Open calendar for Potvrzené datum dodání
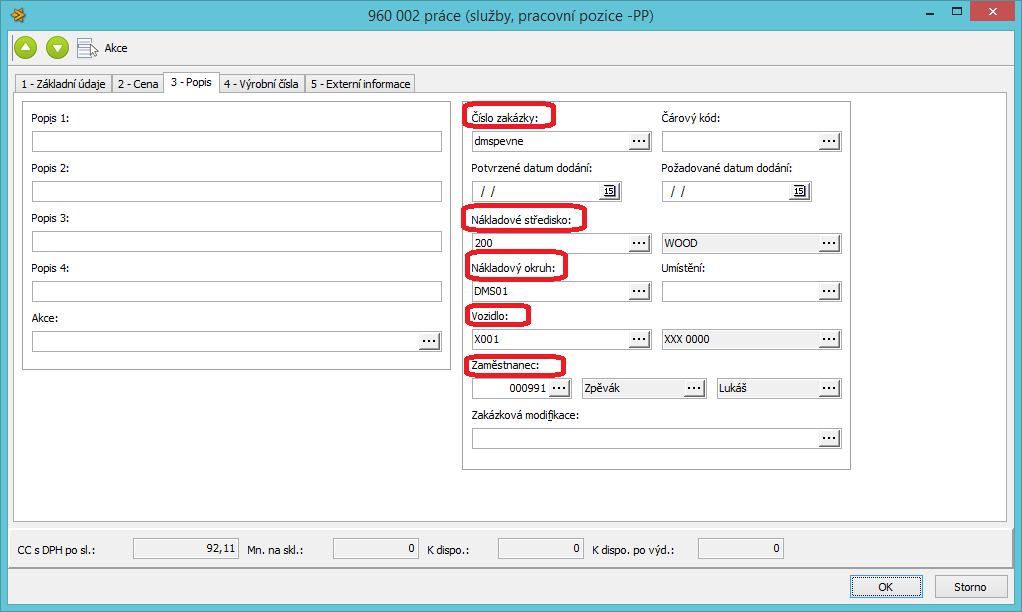The image size is (1022, 612). tap(609, 191)
